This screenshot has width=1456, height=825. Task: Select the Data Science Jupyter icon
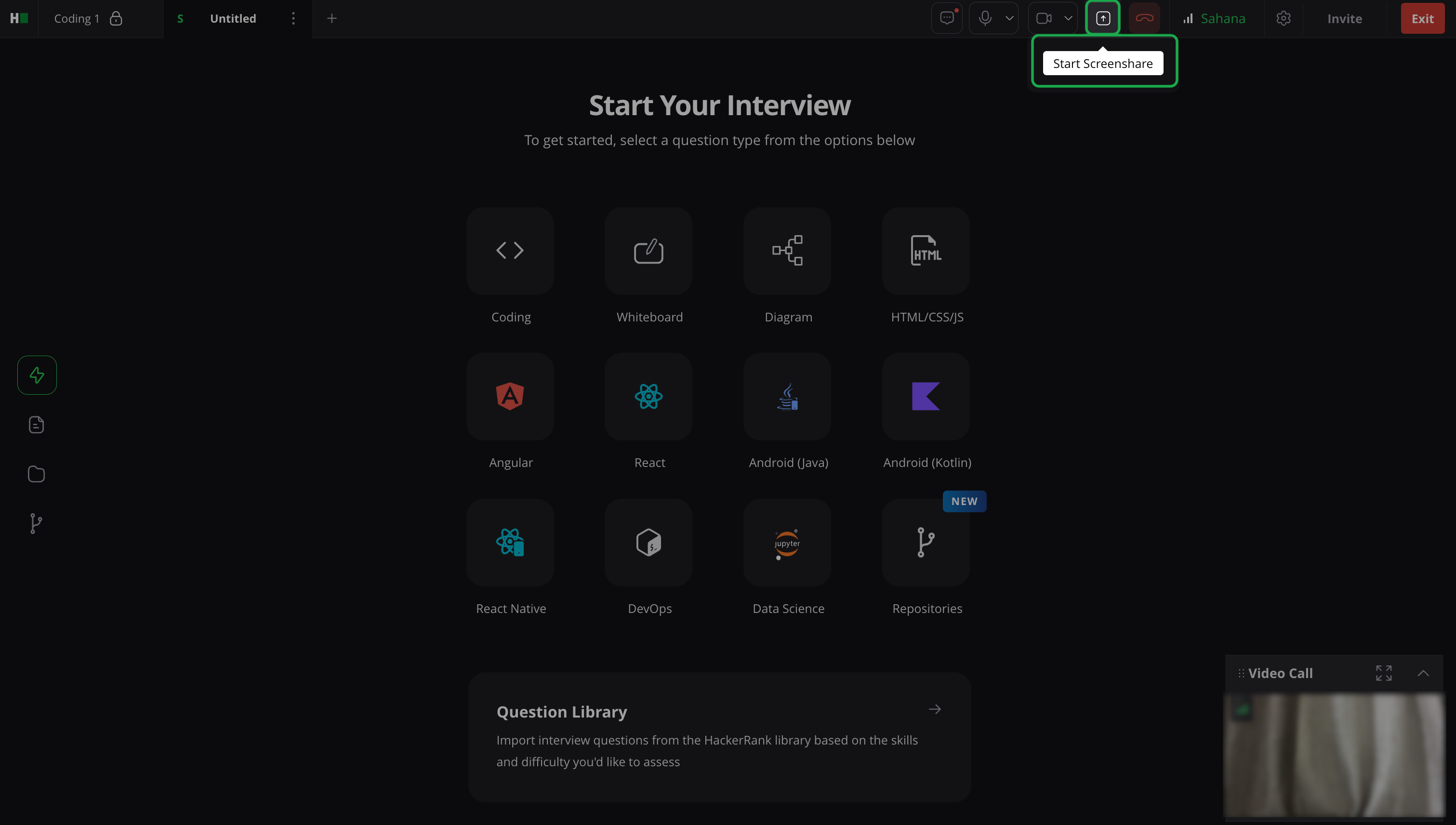[x=787, y=542]
